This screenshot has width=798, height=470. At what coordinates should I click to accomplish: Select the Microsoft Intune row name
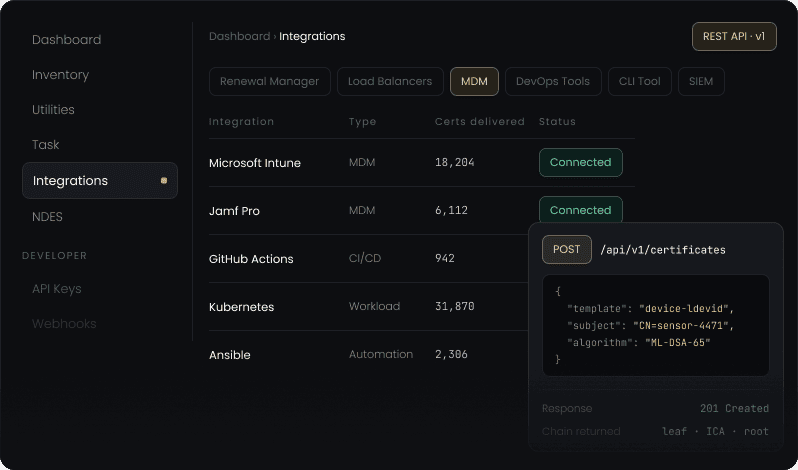pos(254,163)
